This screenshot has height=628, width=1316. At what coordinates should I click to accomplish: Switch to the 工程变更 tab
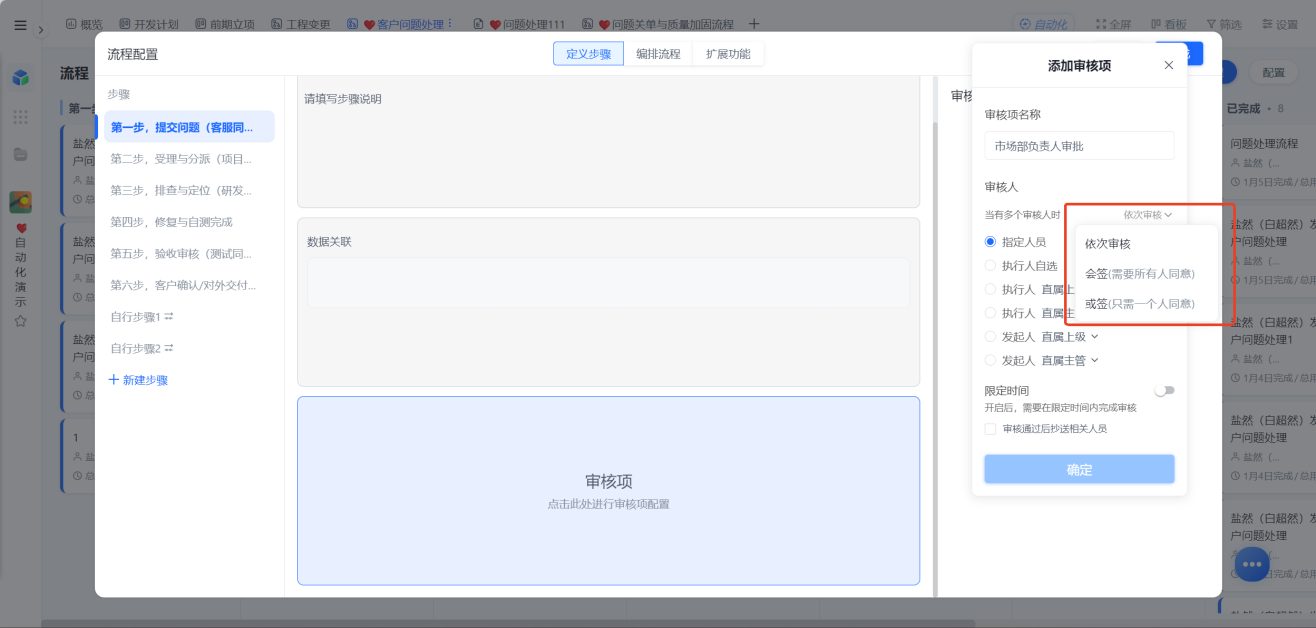300,24
